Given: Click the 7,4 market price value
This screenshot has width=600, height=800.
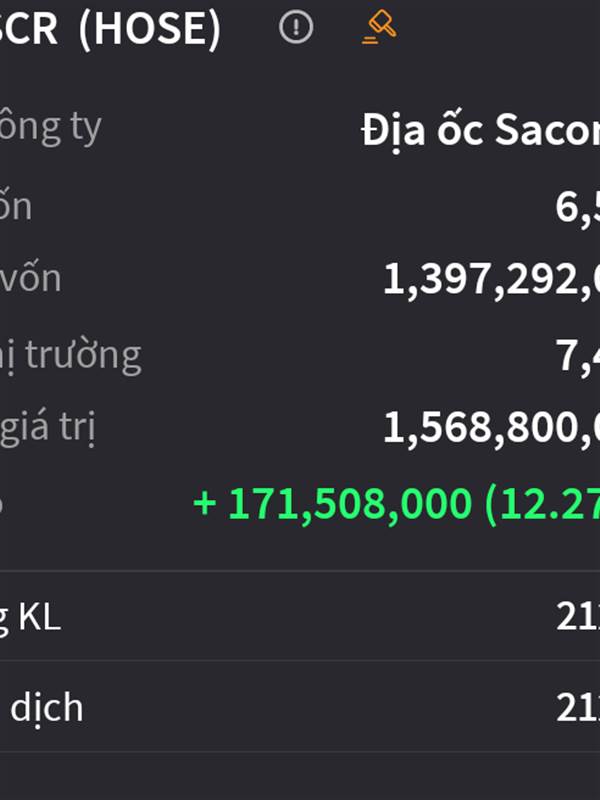Looking at the screenshot, I should 578,356.
